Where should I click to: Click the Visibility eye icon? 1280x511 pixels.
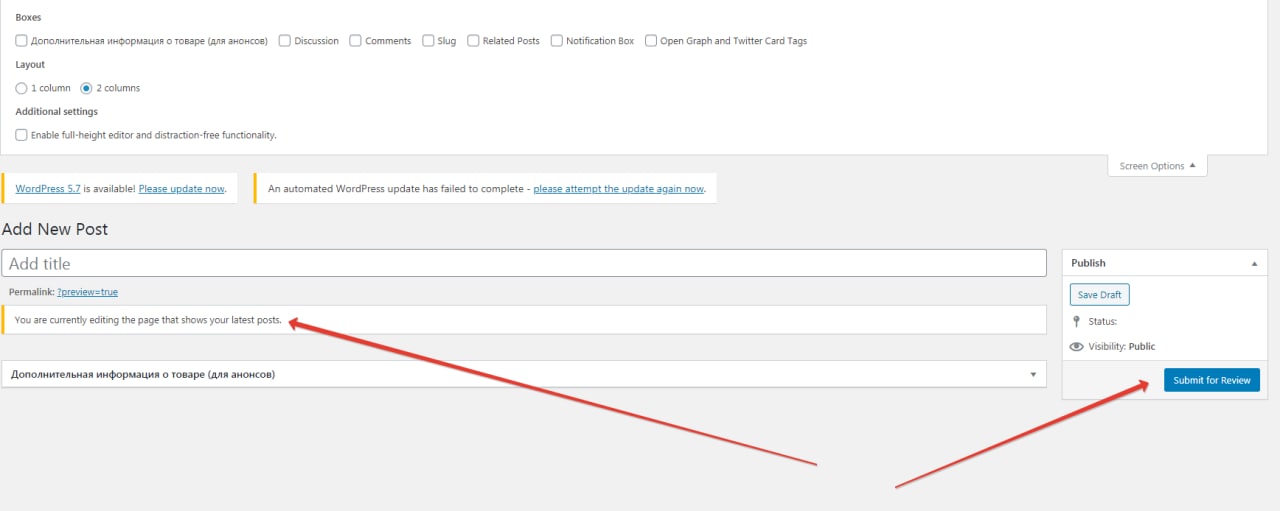1076,347
